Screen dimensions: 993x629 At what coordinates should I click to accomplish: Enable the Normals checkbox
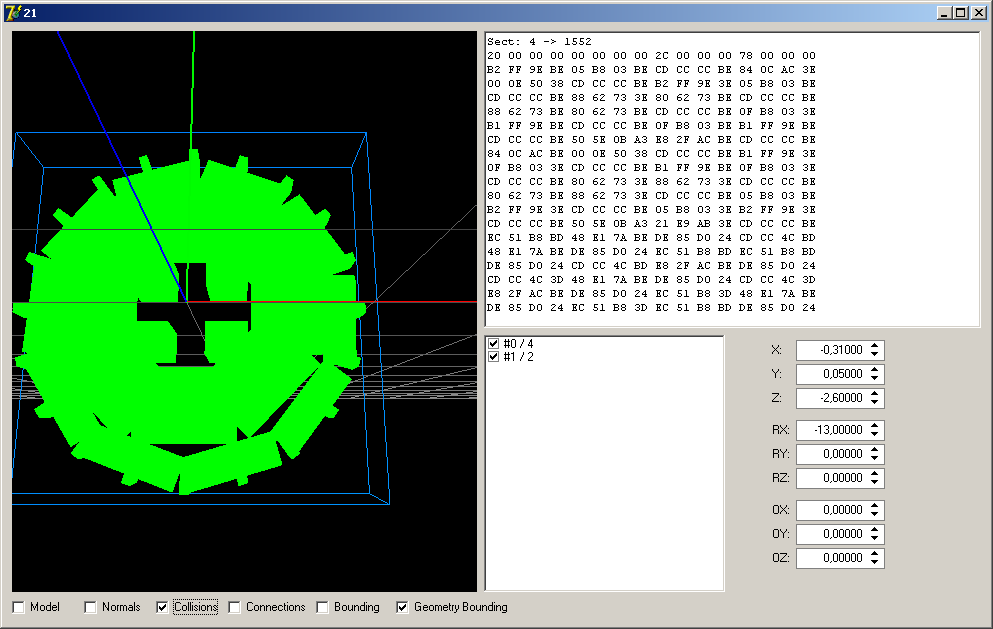(x=91, y=607)
